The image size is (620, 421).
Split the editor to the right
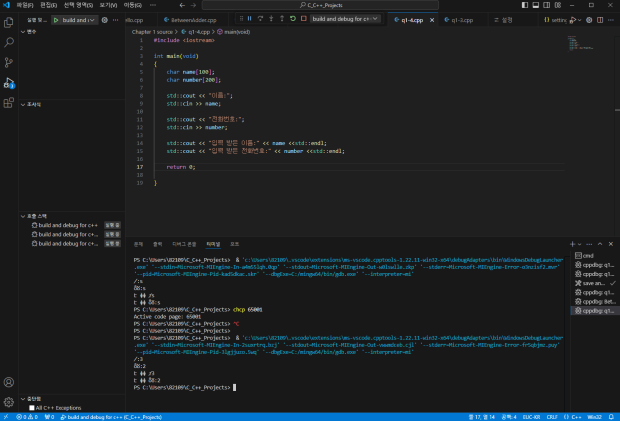[x=600, y=20]
